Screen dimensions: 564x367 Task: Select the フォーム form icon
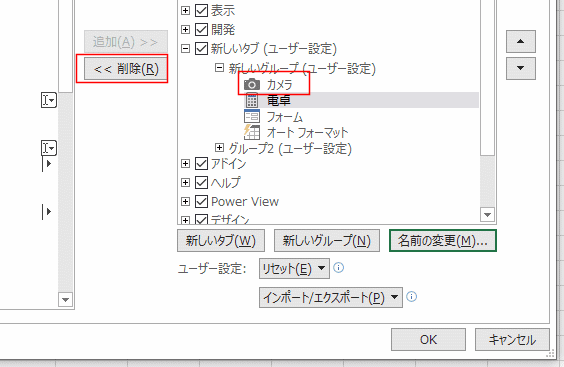(252, 117)
